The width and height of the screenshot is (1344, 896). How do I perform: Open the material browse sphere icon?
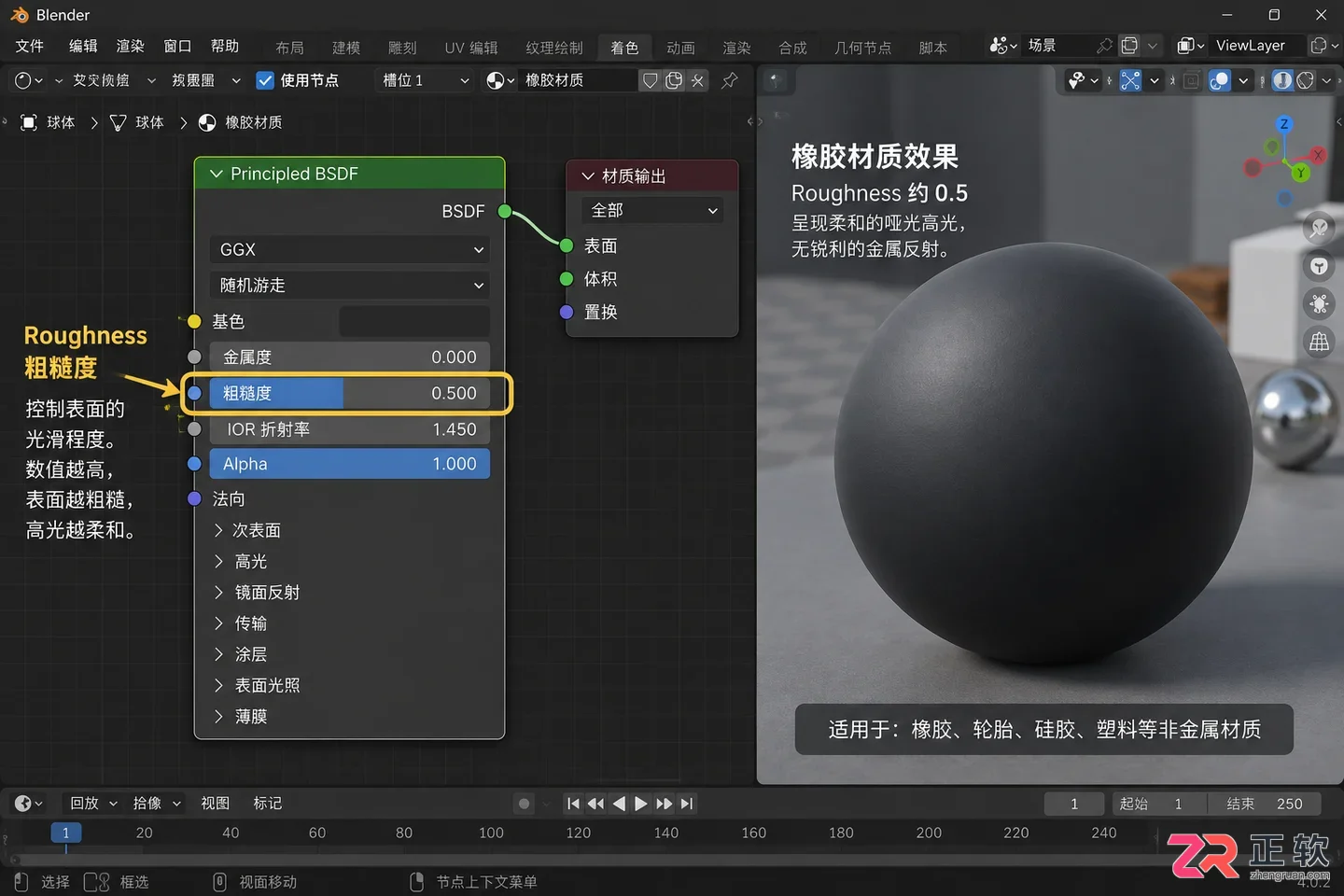tap(500, 80)
